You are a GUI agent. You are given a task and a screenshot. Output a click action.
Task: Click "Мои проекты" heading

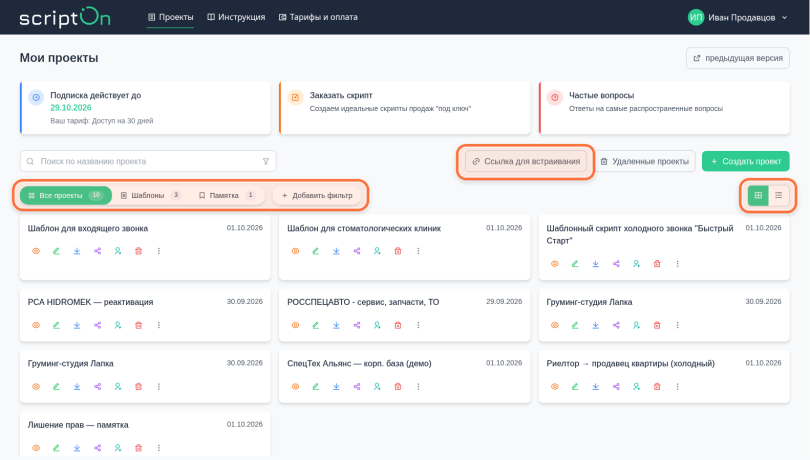tap(59, 58)
